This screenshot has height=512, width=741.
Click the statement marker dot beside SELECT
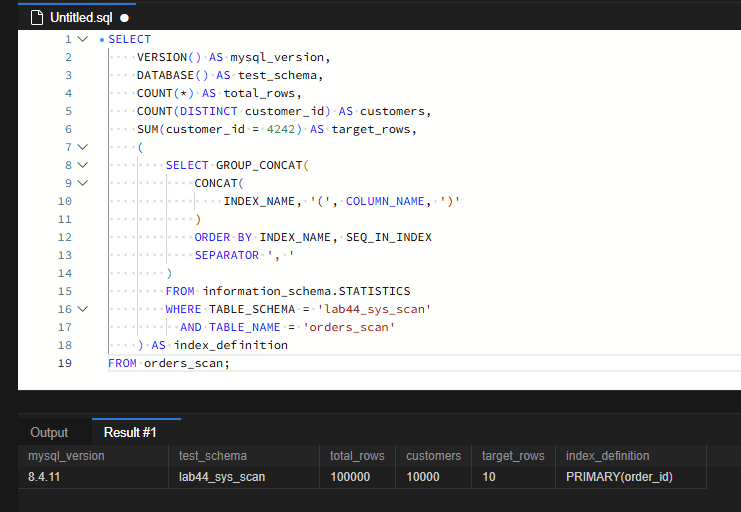click(x=102, y=40)
